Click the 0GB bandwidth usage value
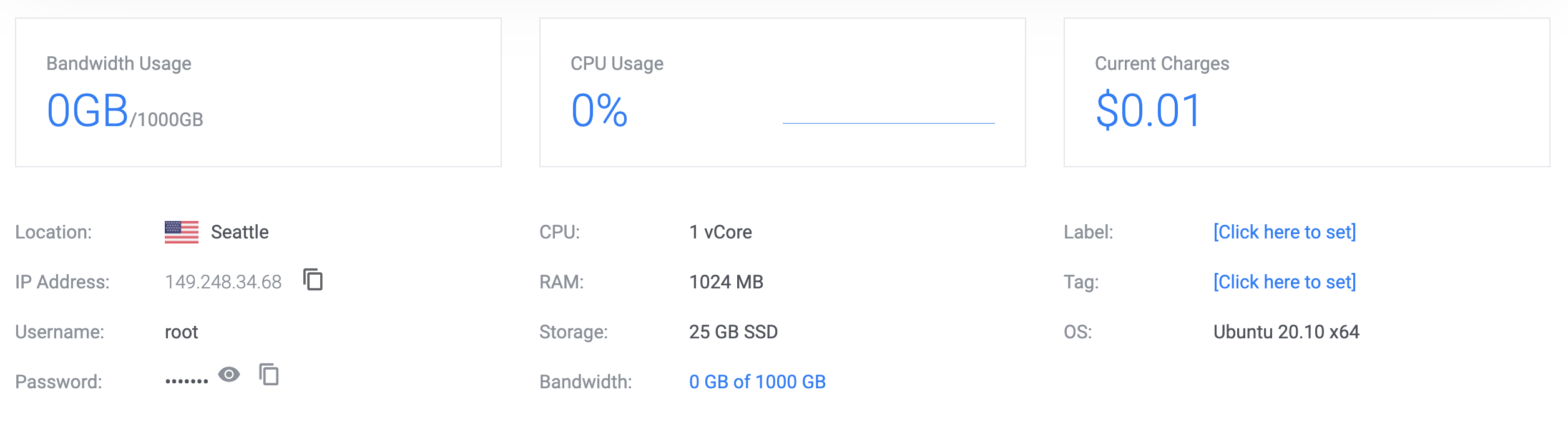 coord(88,110)
